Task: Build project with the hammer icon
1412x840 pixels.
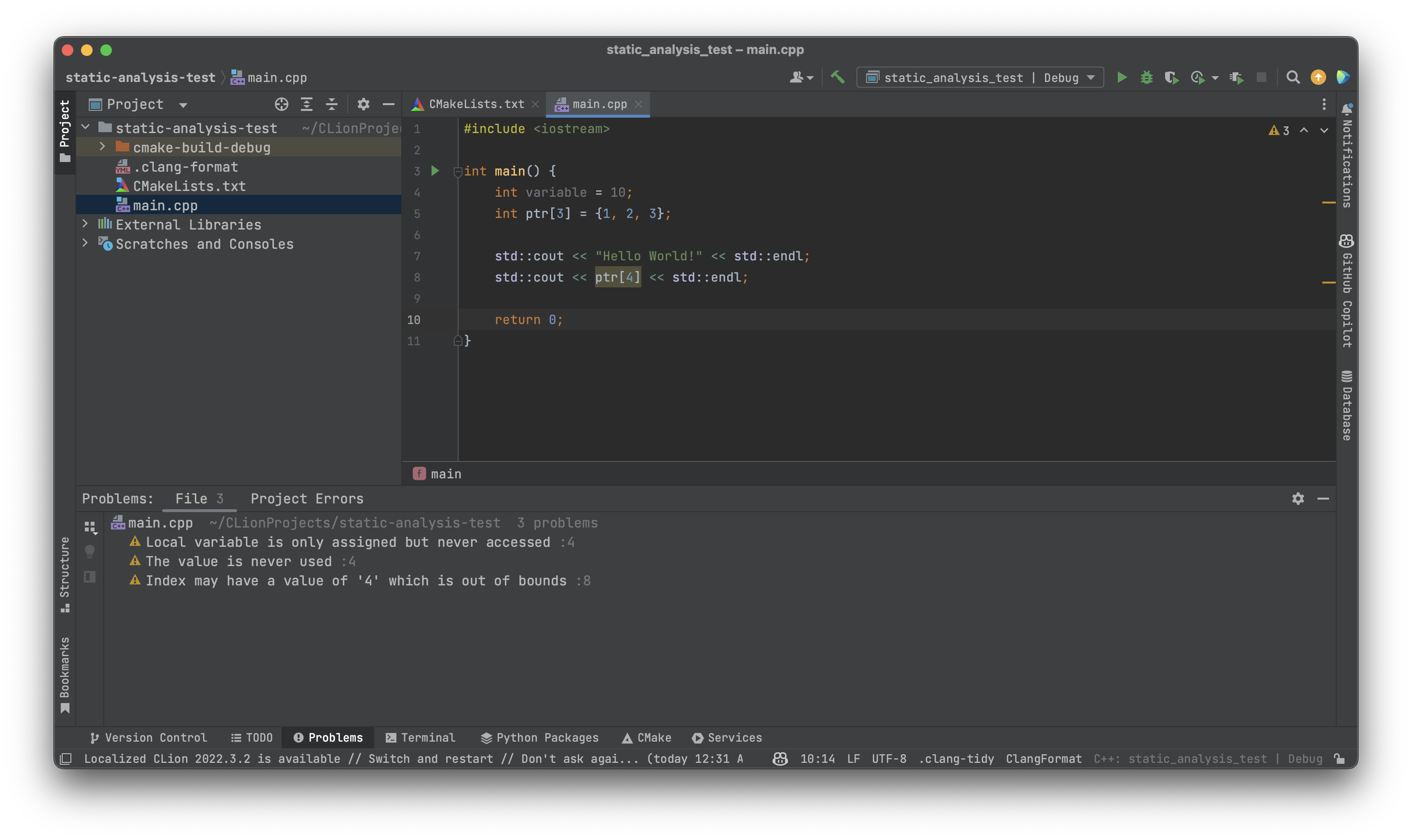Action: [838, 77]
